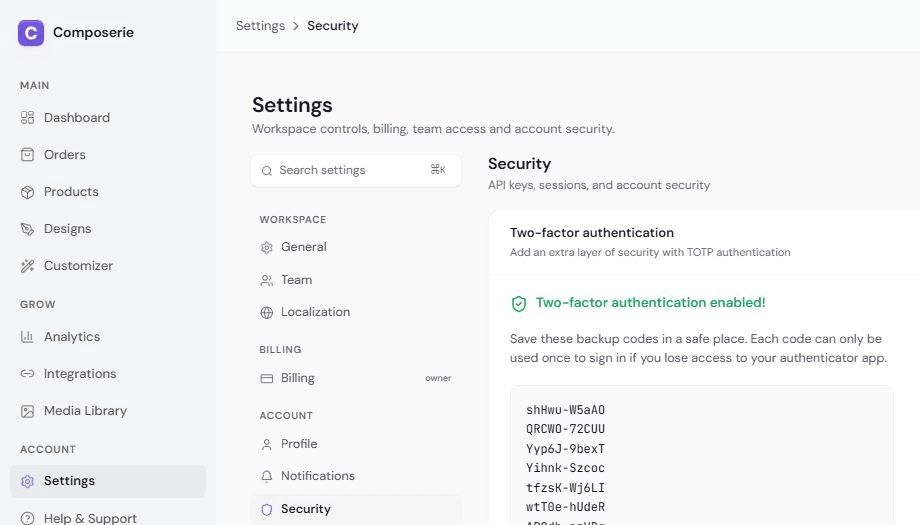
Task: Click the Analytics bar chart icon
Action: pos(27,337)
